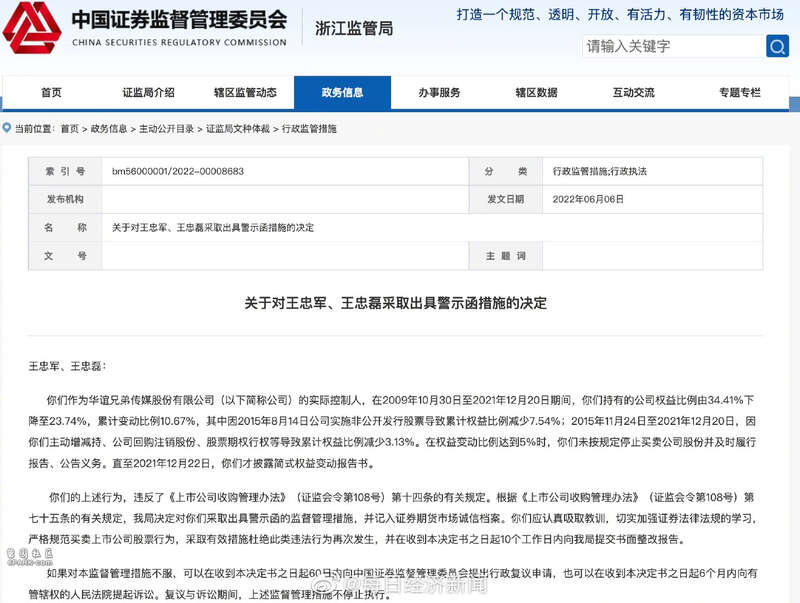The width and height of the screenshot is (800, 603).
Task: Click index number bm56000001/2022-00008683
Action: 178,171
